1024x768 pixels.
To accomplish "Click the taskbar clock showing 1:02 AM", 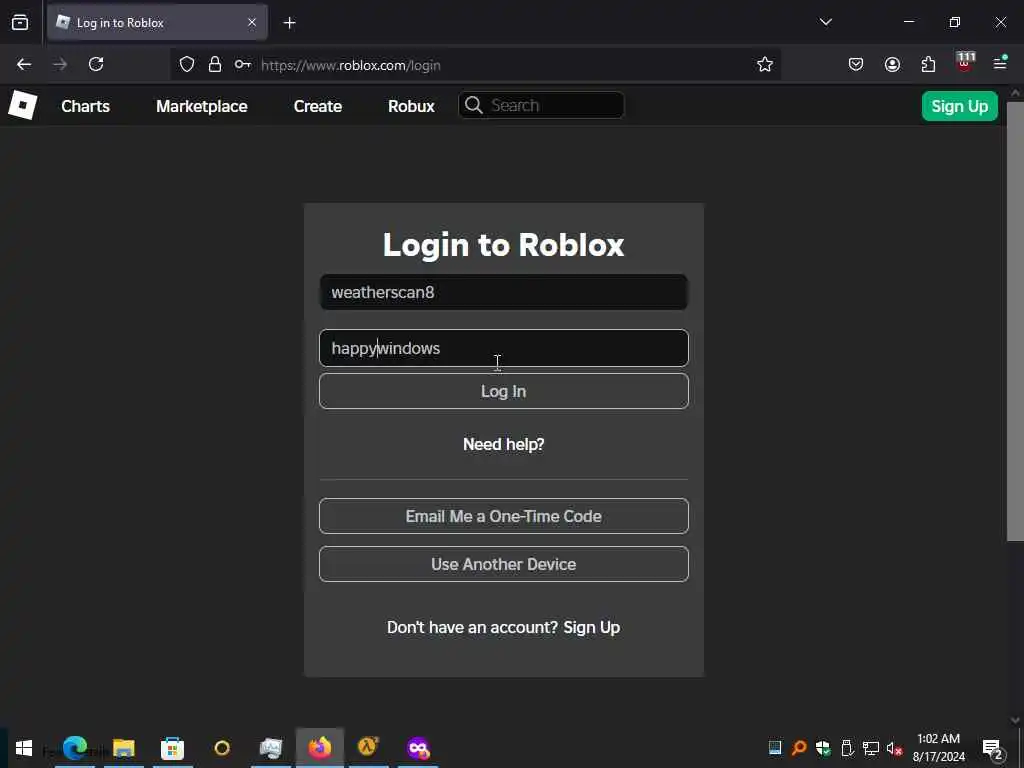I will point(938,748).
